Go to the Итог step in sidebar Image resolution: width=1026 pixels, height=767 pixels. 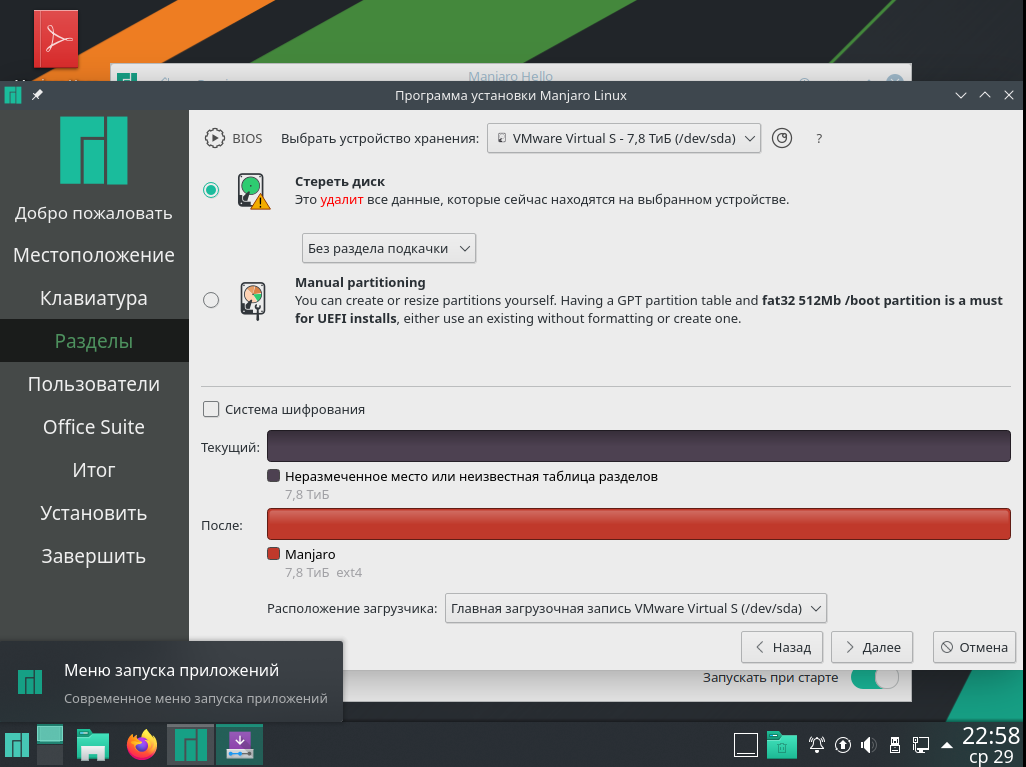pyautogui.click(x=94, y=470)
